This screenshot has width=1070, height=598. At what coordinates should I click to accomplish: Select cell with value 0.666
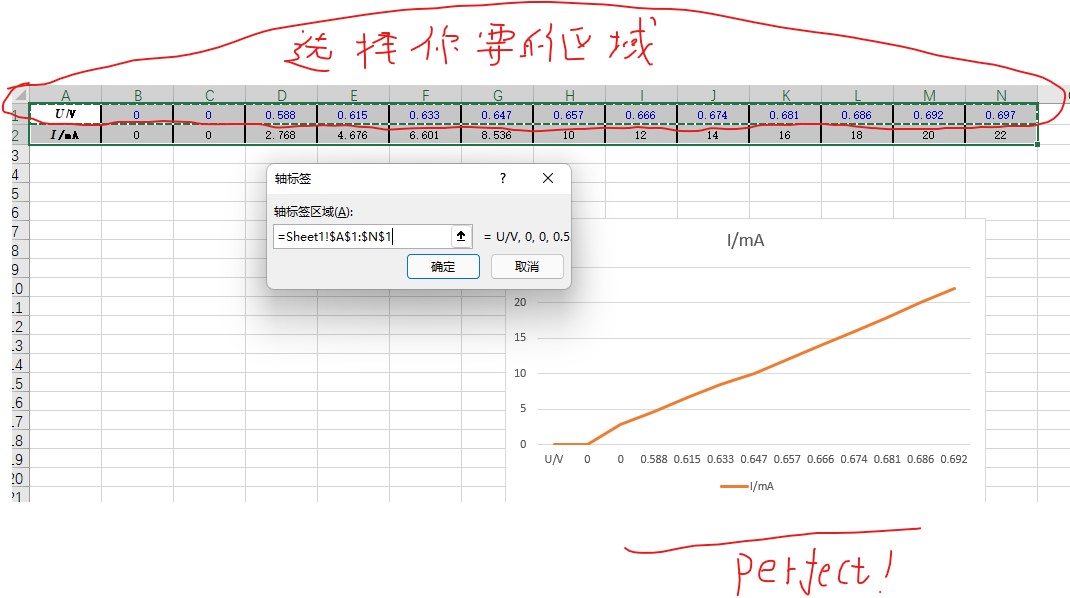coord(641,115)
